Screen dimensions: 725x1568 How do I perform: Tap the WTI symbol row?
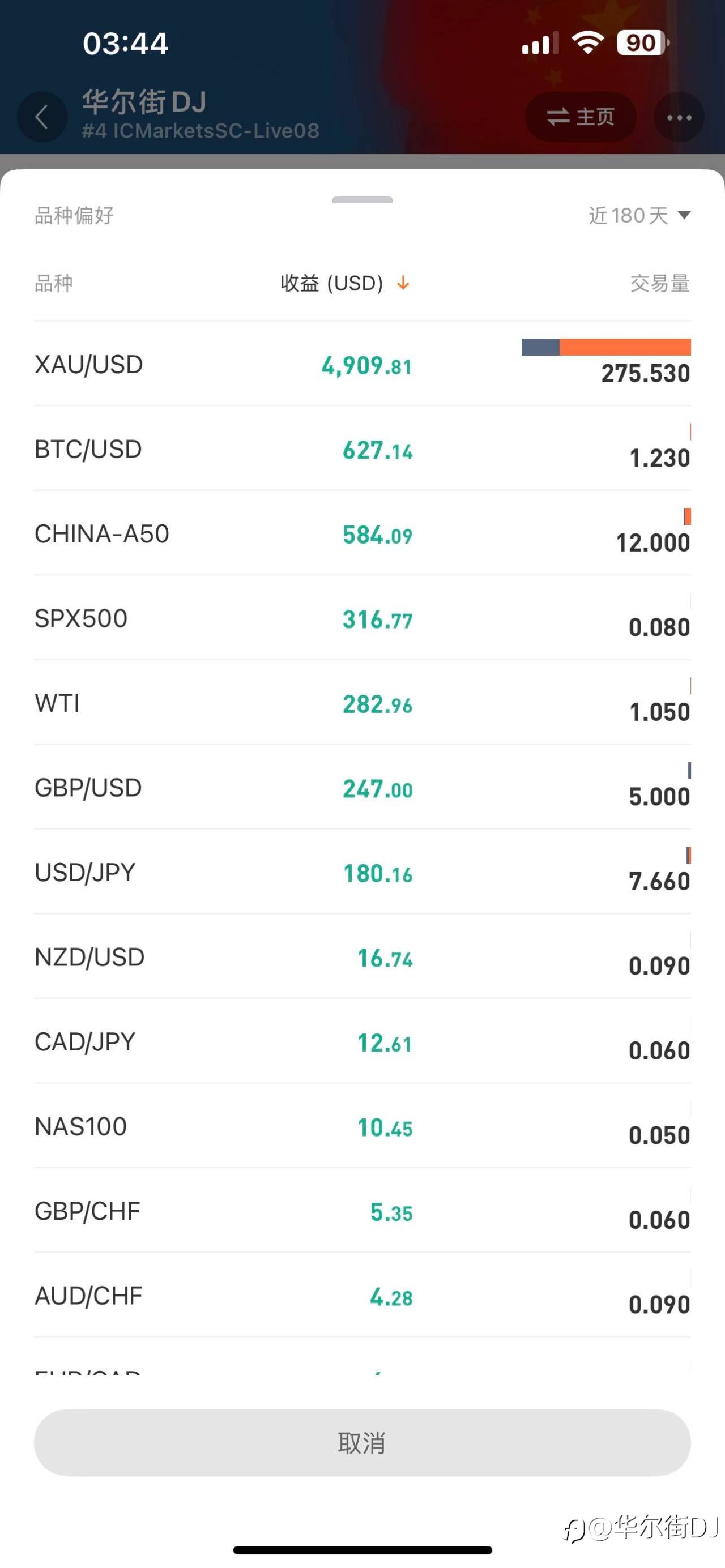362,703
